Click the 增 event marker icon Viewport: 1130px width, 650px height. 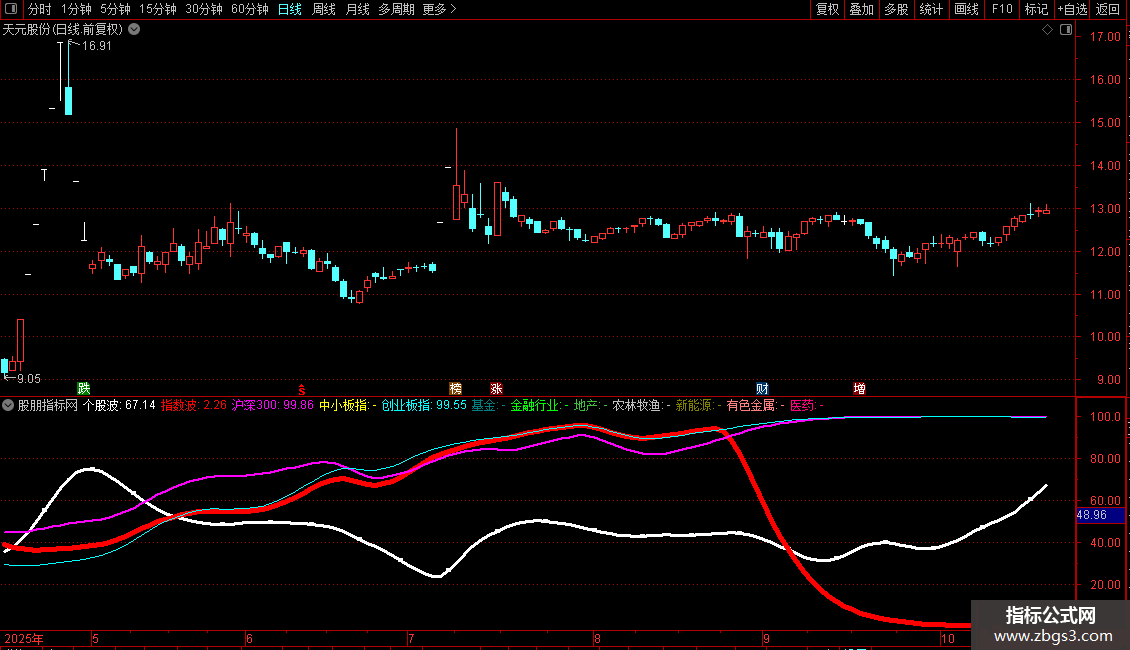859,388
